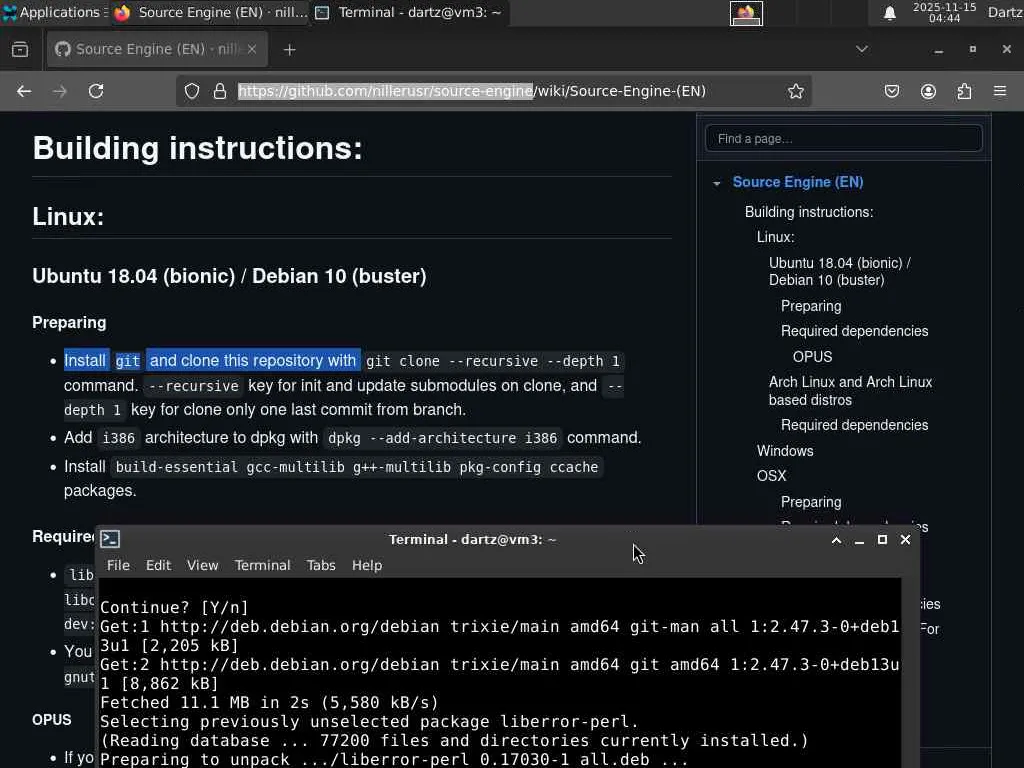Switch to the Terminal taskbar entry

point(409,12)
